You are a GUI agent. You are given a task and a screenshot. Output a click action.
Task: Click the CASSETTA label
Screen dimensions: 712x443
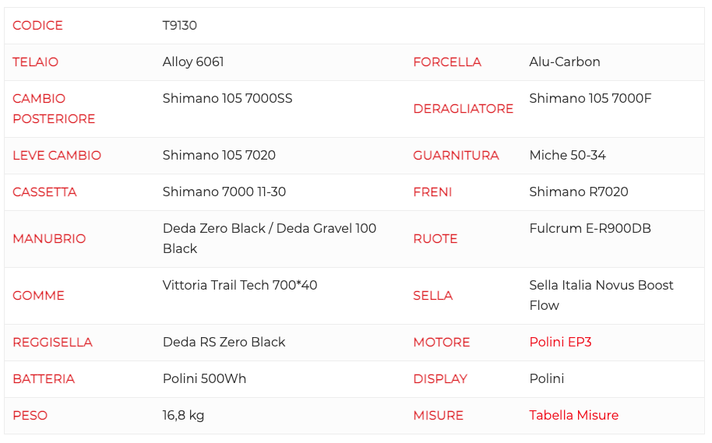(44, 192)
